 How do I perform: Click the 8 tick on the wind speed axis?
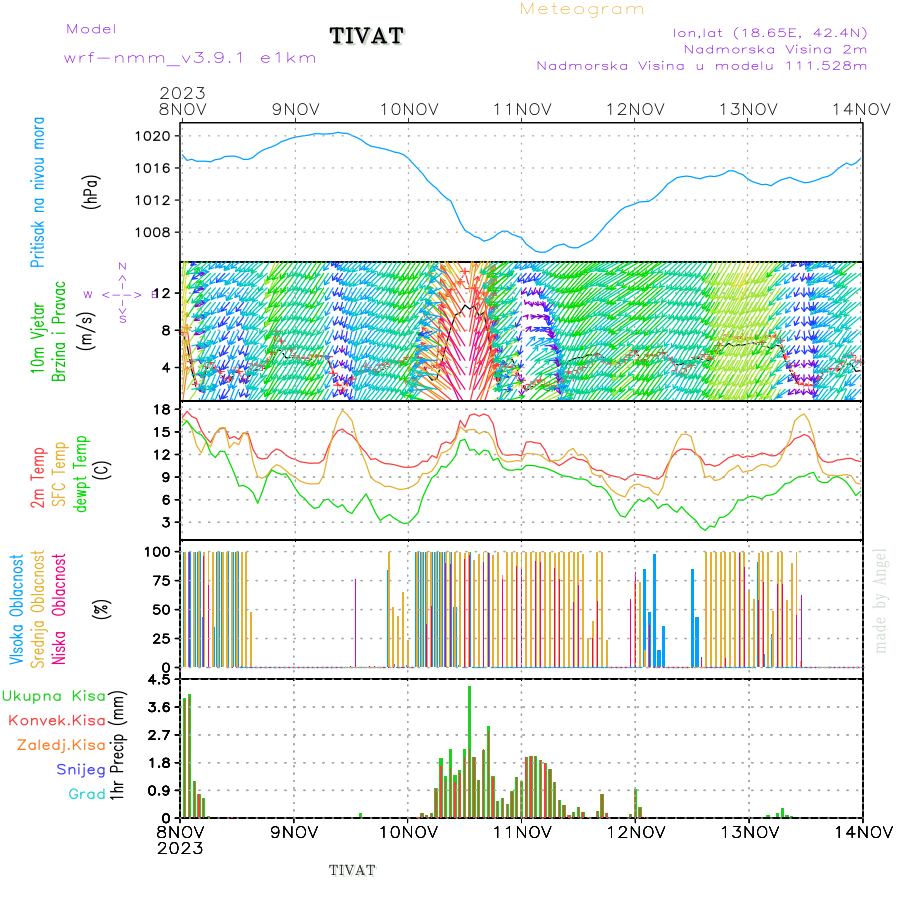[x=166, y=331]
